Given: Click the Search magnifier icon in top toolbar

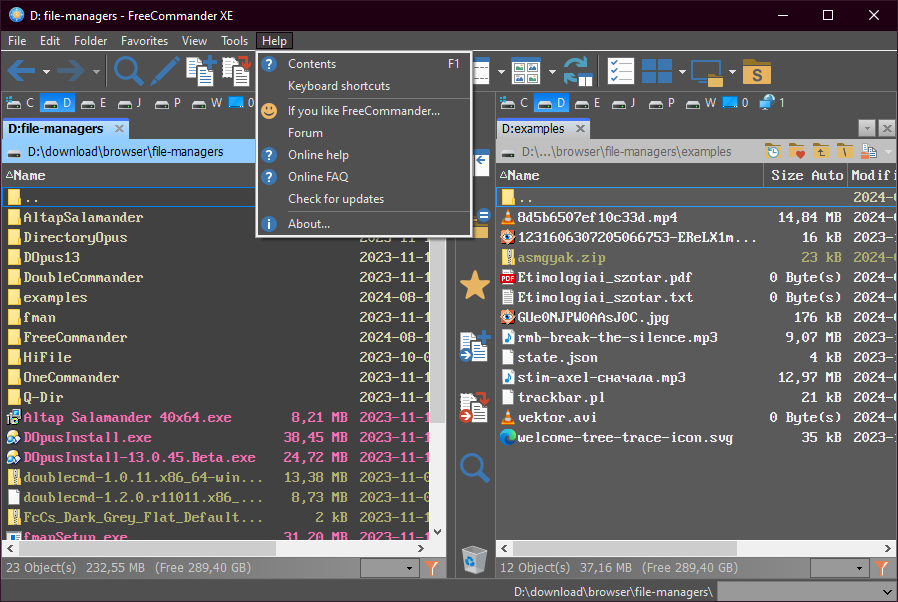Looking at the screenshot, I should coord(128,71).
